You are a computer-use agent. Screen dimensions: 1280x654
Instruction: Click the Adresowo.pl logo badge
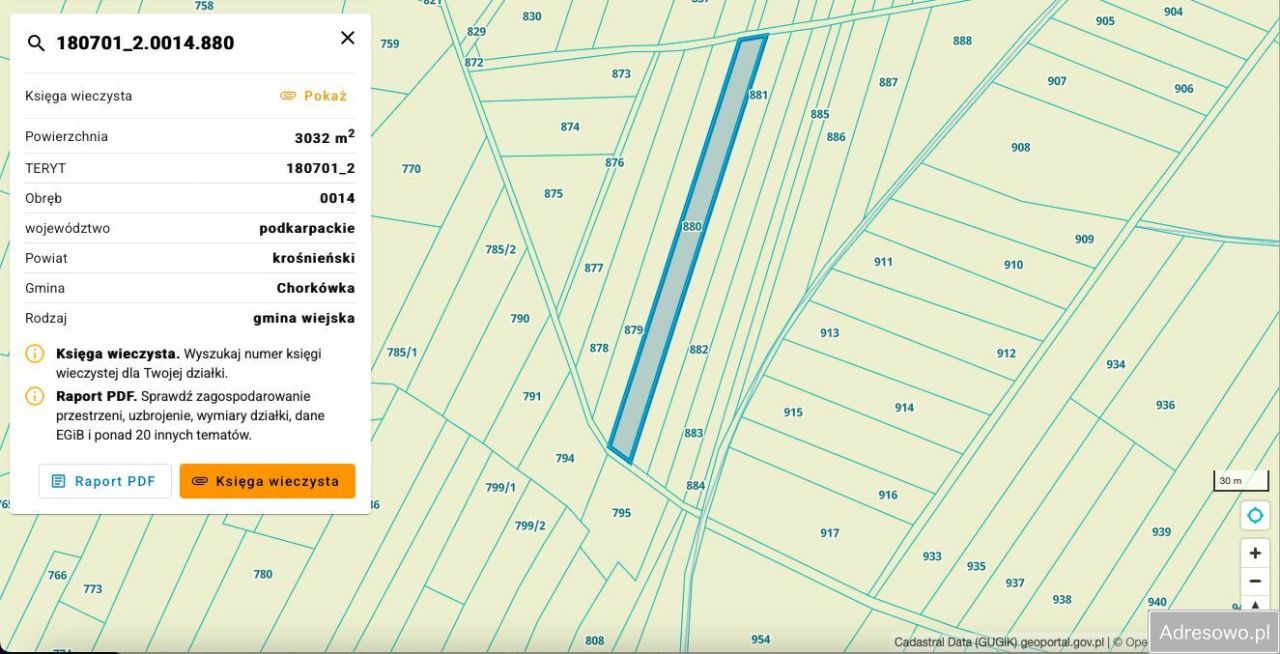tap(1214, 632)
